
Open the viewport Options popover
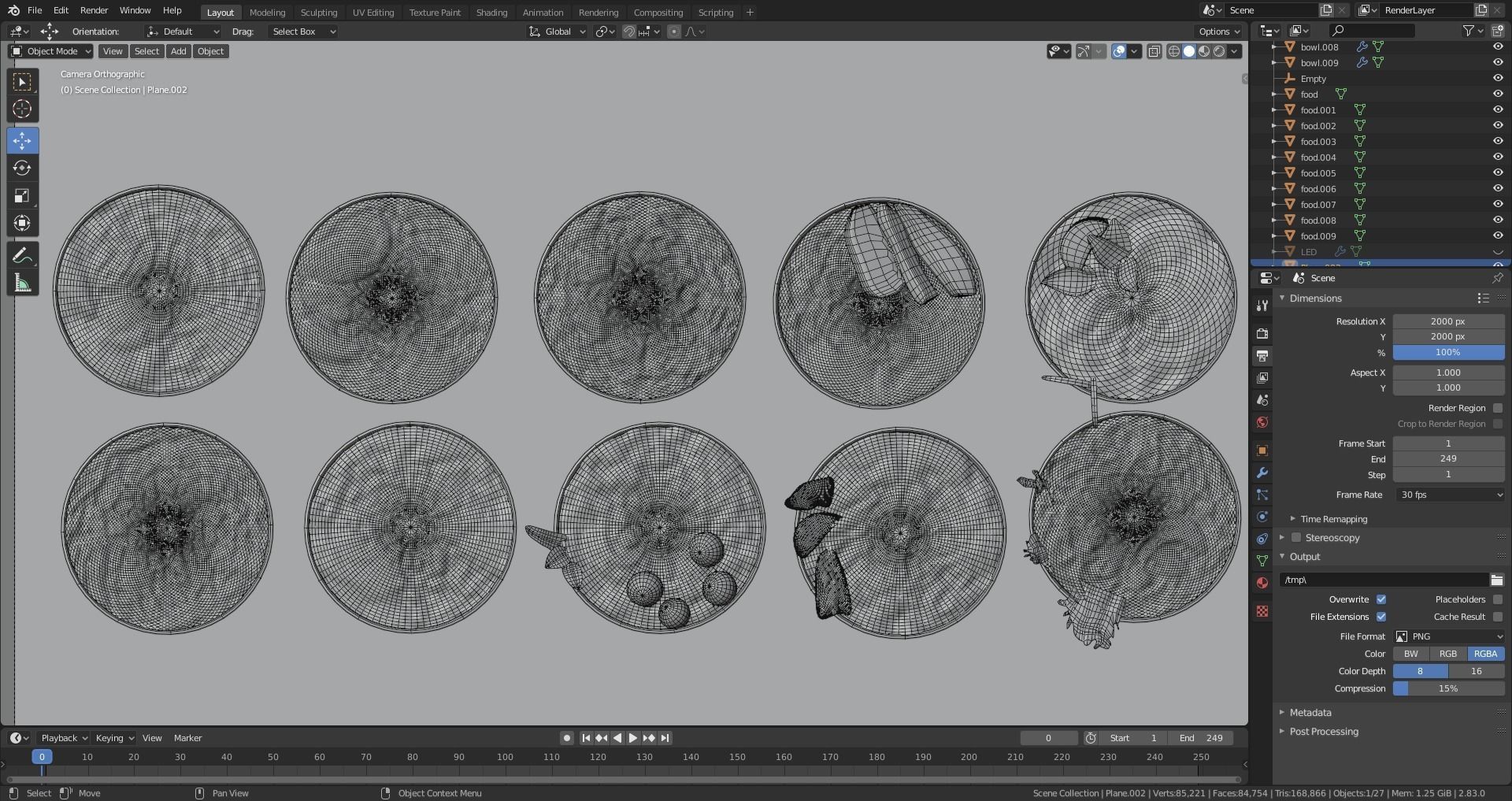pyautogui.click(x=1219, y=32)
